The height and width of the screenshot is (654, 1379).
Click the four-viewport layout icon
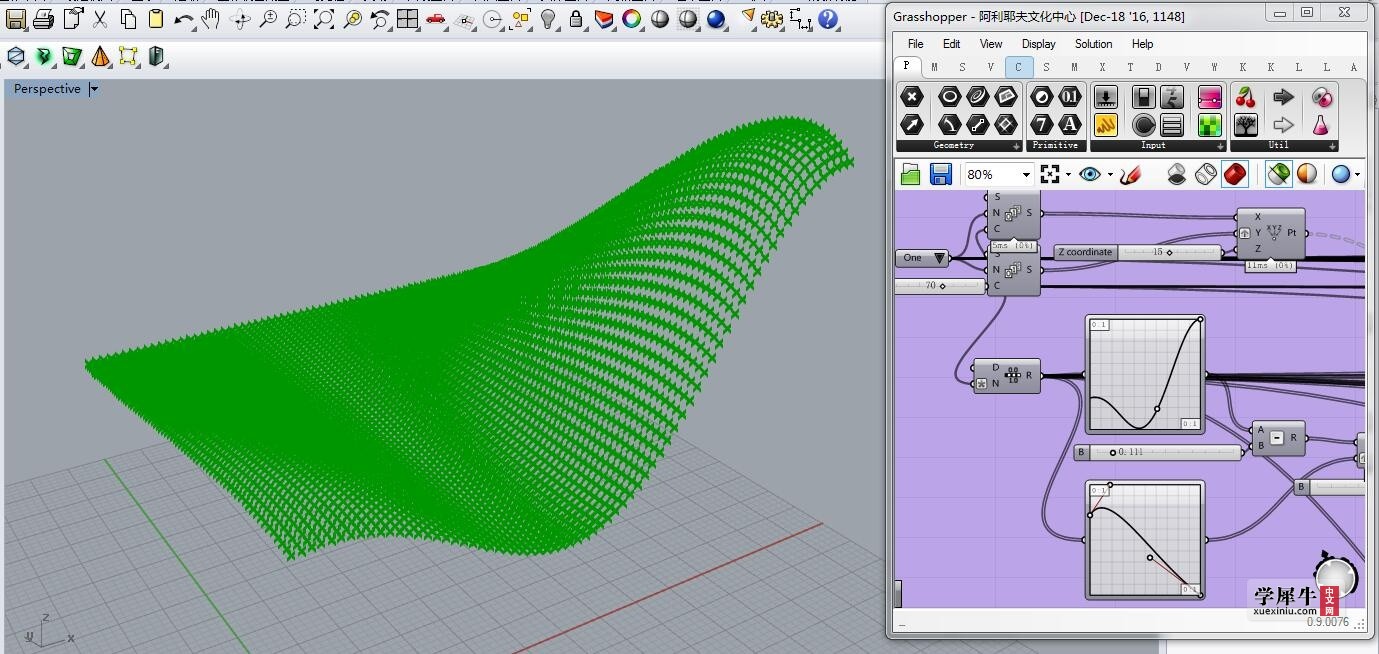coord(408,18)
